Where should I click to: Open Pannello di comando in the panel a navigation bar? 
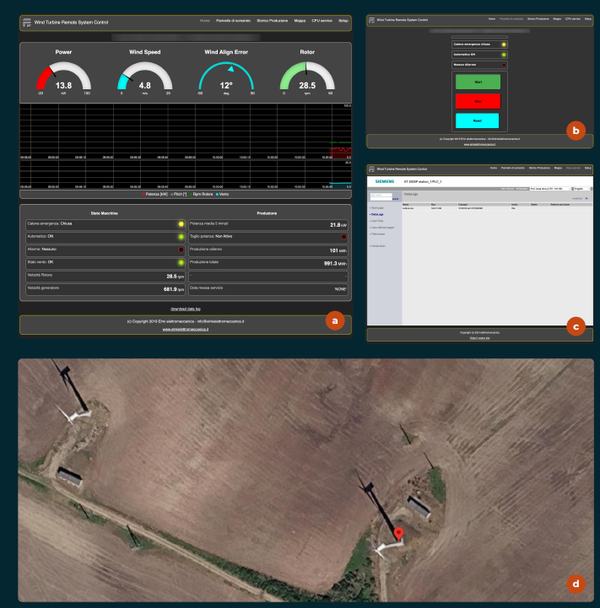(x=233, y=21)
